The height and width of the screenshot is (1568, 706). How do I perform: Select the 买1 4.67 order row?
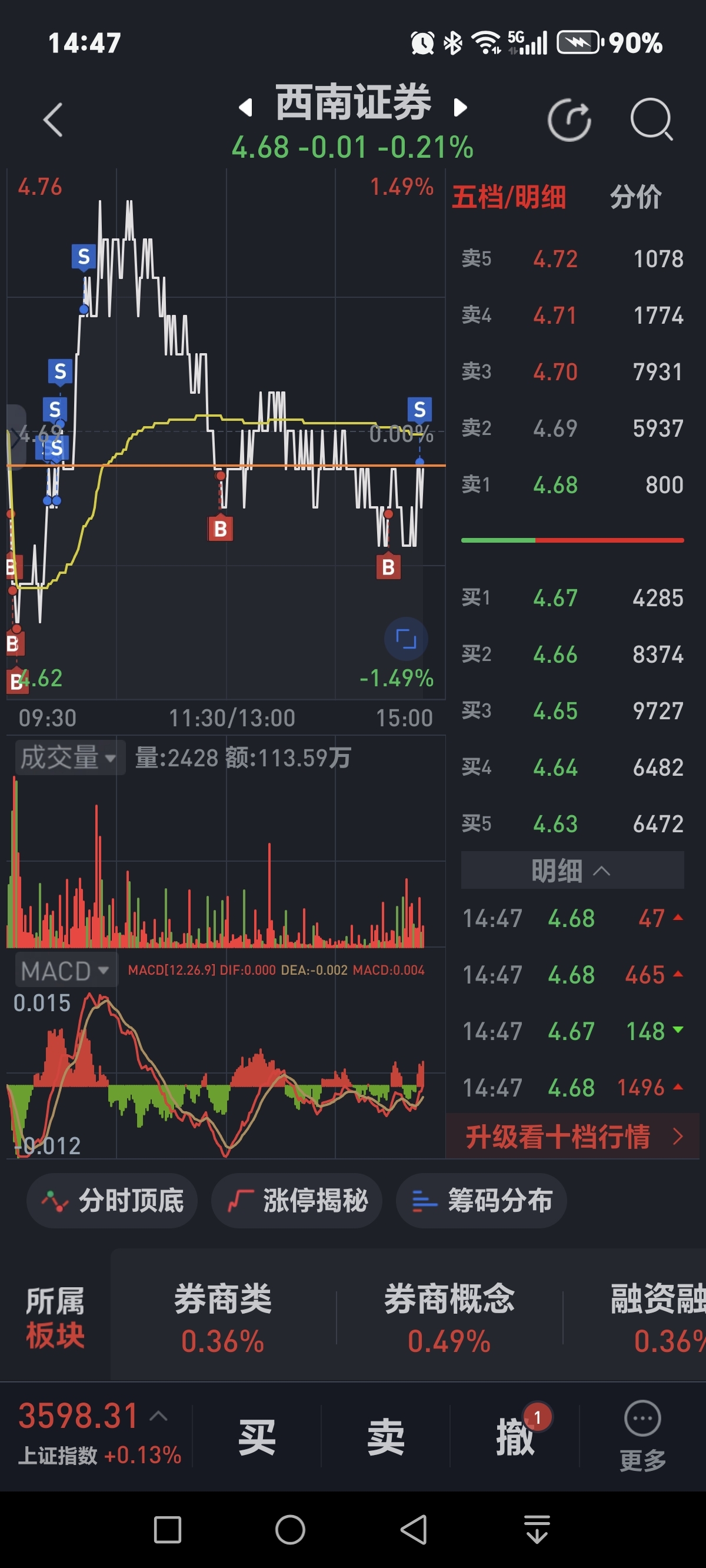pos(572,598)
